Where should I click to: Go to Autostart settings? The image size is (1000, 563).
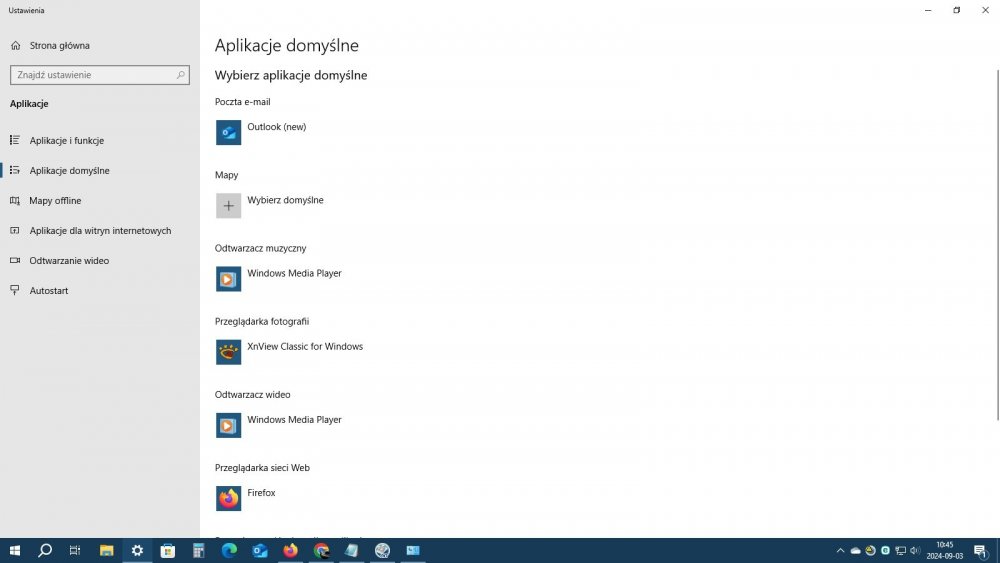[49, 291]
